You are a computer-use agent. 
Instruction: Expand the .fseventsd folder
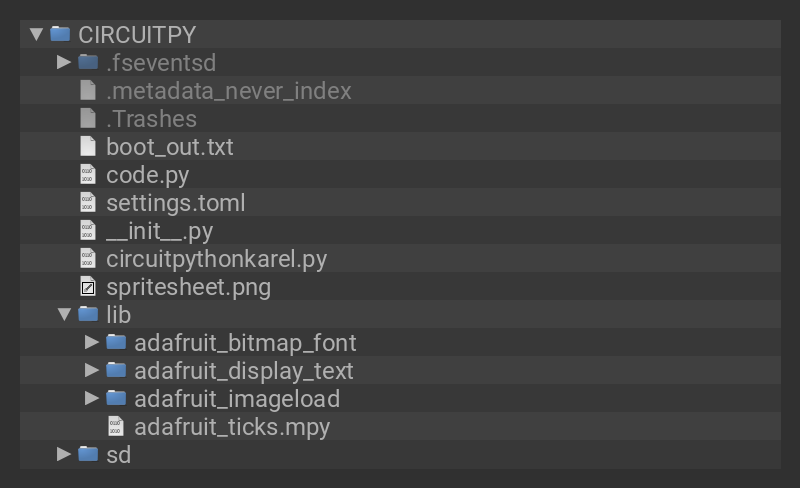[64, 62]
